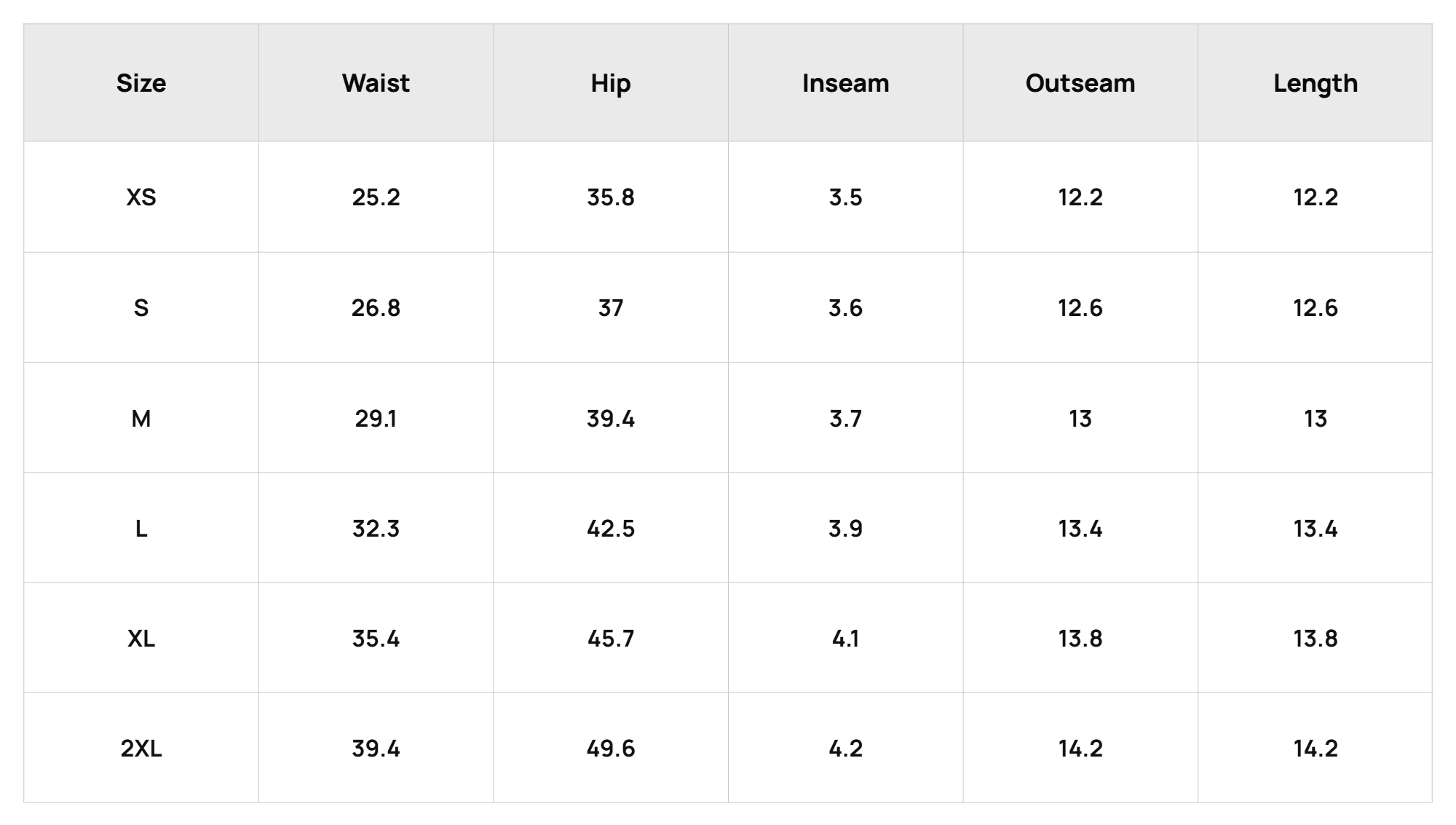Select the M size cell

(141, 418)
